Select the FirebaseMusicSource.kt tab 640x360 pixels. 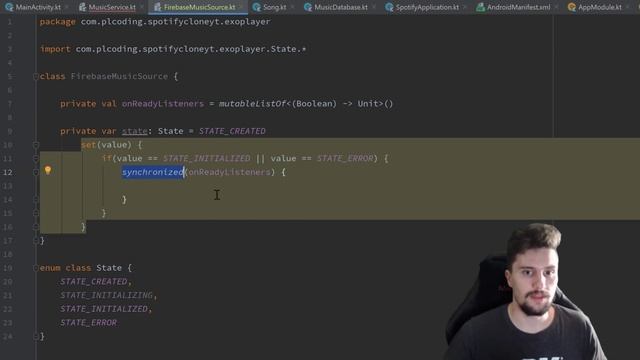(x=199, y=7)
